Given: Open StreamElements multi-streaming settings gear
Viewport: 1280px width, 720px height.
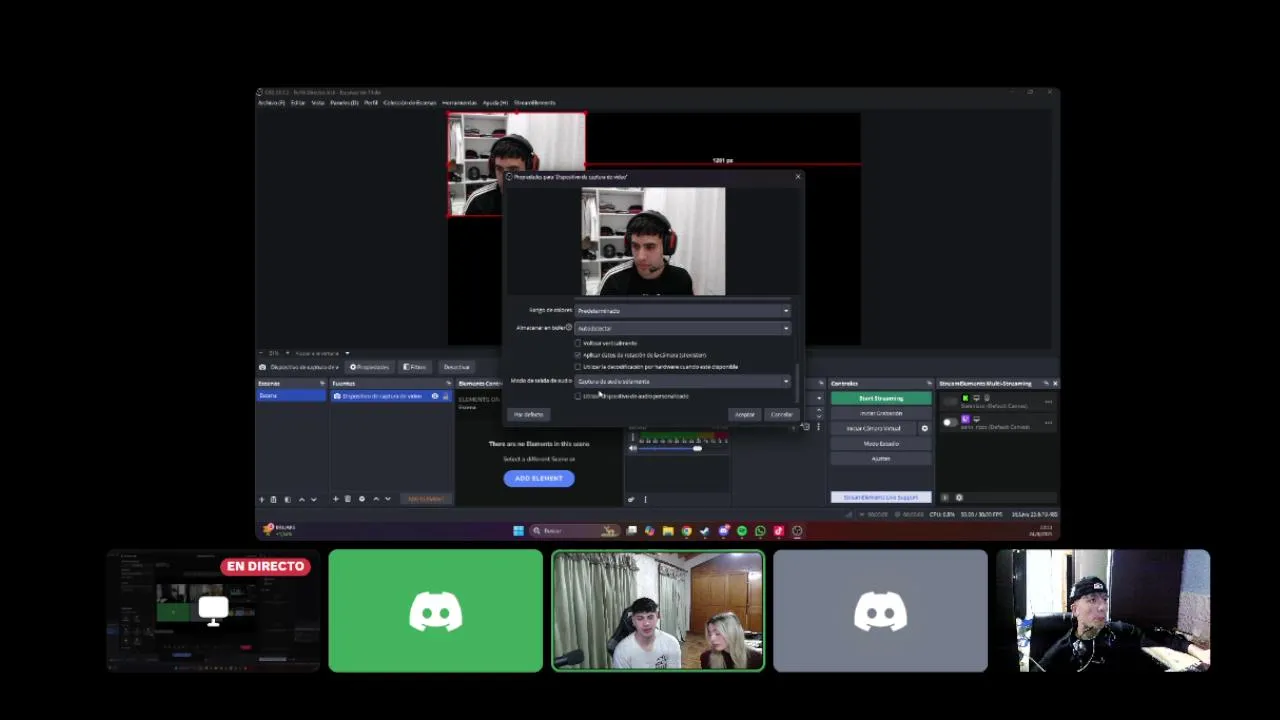Looking at the screenshot, I should 959,497.
